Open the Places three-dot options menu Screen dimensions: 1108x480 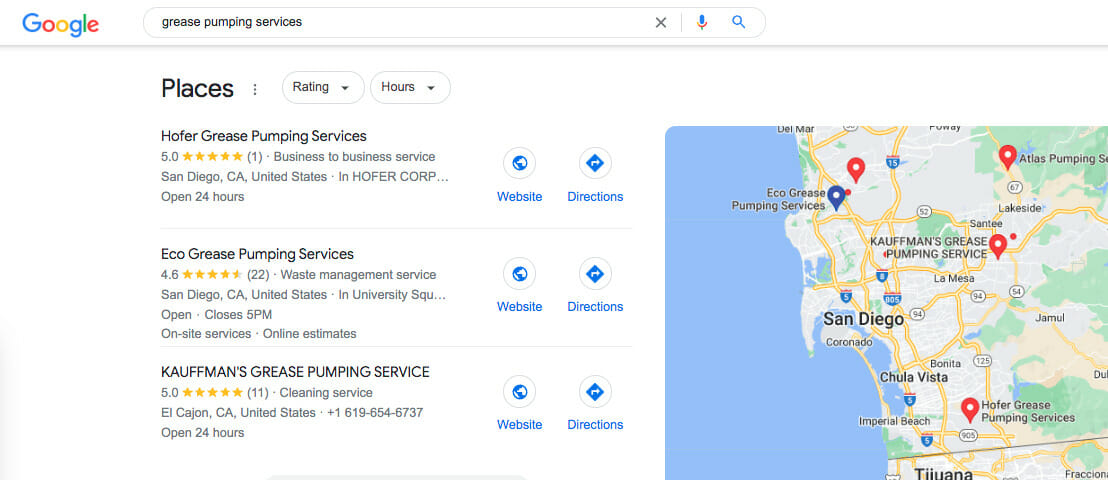point(255,89)
